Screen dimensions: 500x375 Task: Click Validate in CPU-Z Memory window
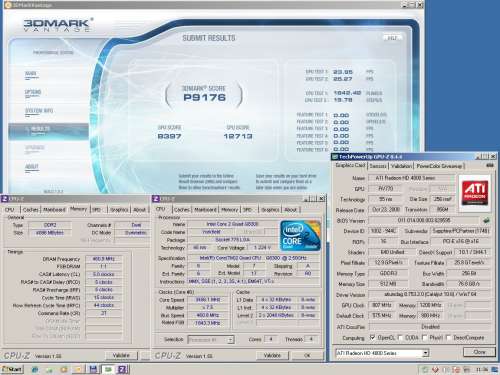coord(121,356)
